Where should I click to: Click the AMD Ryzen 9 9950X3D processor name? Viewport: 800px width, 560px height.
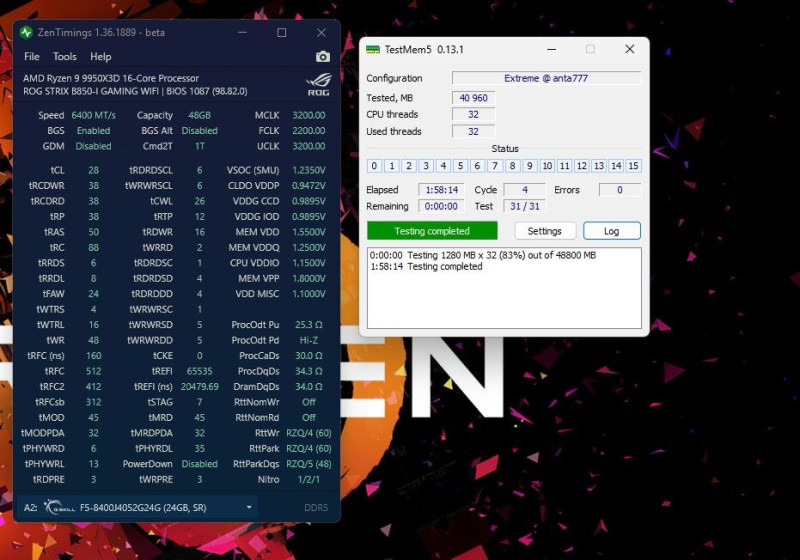click(x=111, y=79)
